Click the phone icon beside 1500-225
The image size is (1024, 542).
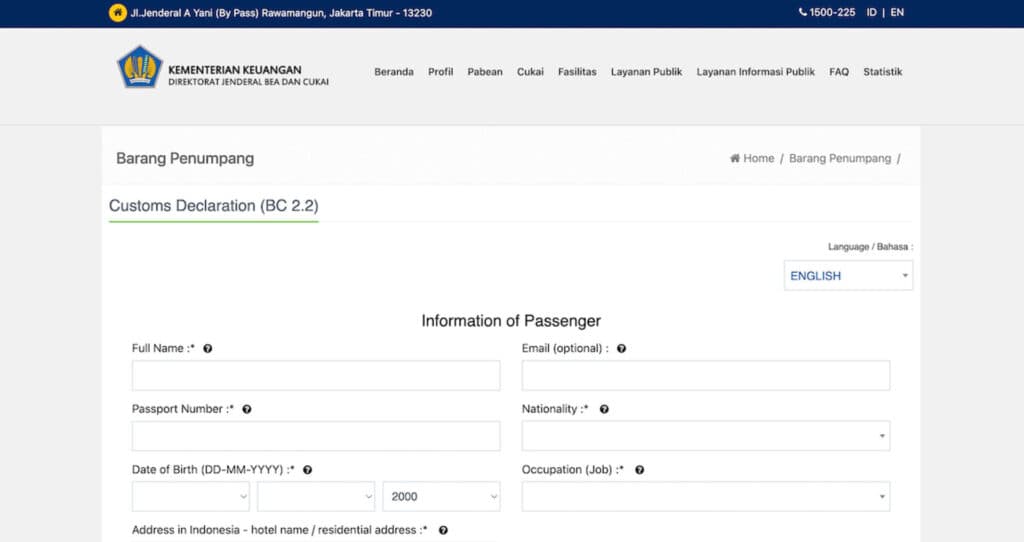tap(803, 12)
